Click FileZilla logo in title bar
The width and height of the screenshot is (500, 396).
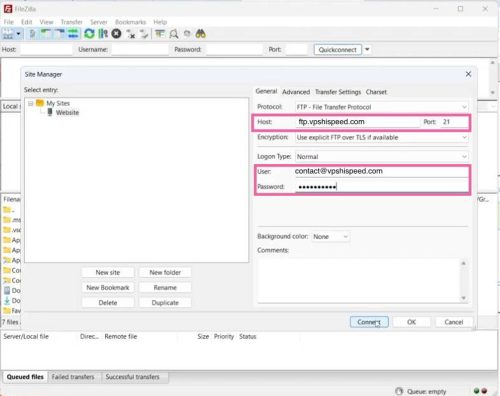[8, 9]
